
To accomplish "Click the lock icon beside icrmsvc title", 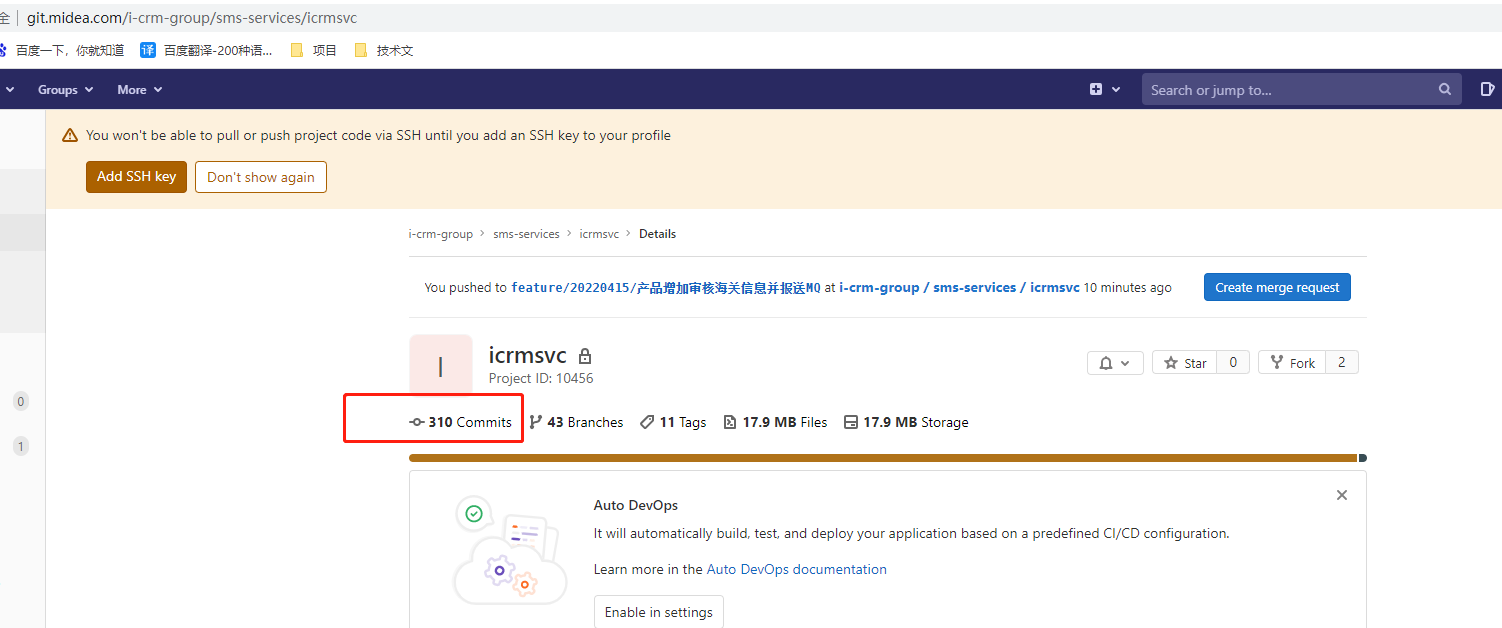I will (x=585, y=356).
